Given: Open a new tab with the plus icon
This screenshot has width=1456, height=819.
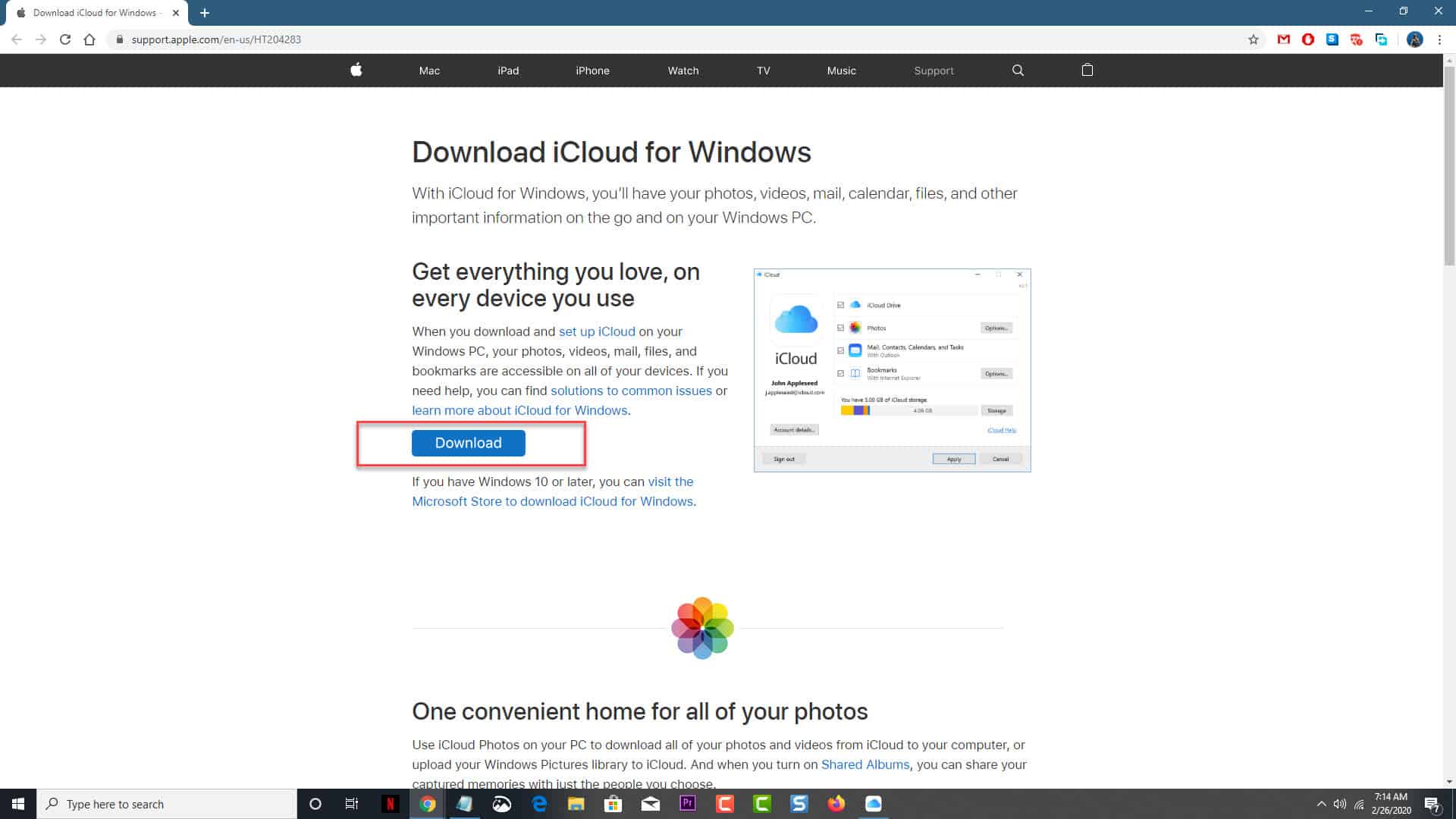Looking at the screenshot, I should (x=204, y=13).
